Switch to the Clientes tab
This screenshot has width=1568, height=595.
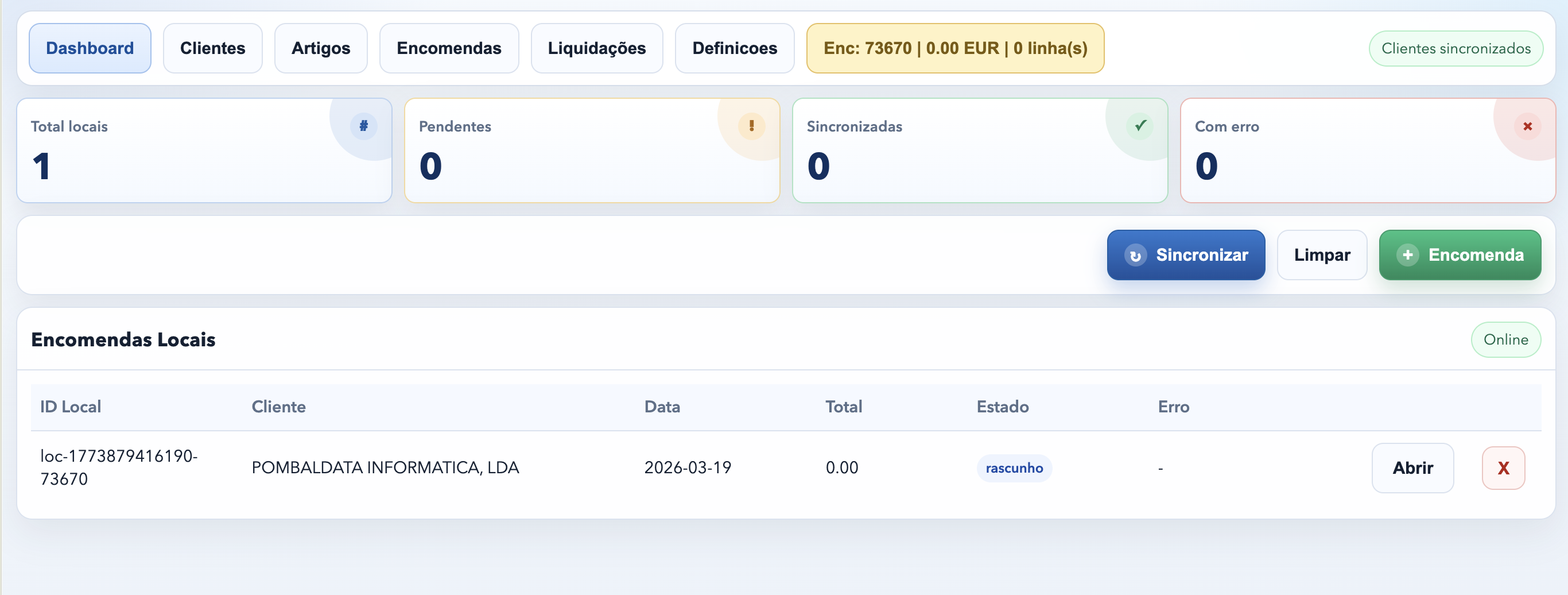212,48
